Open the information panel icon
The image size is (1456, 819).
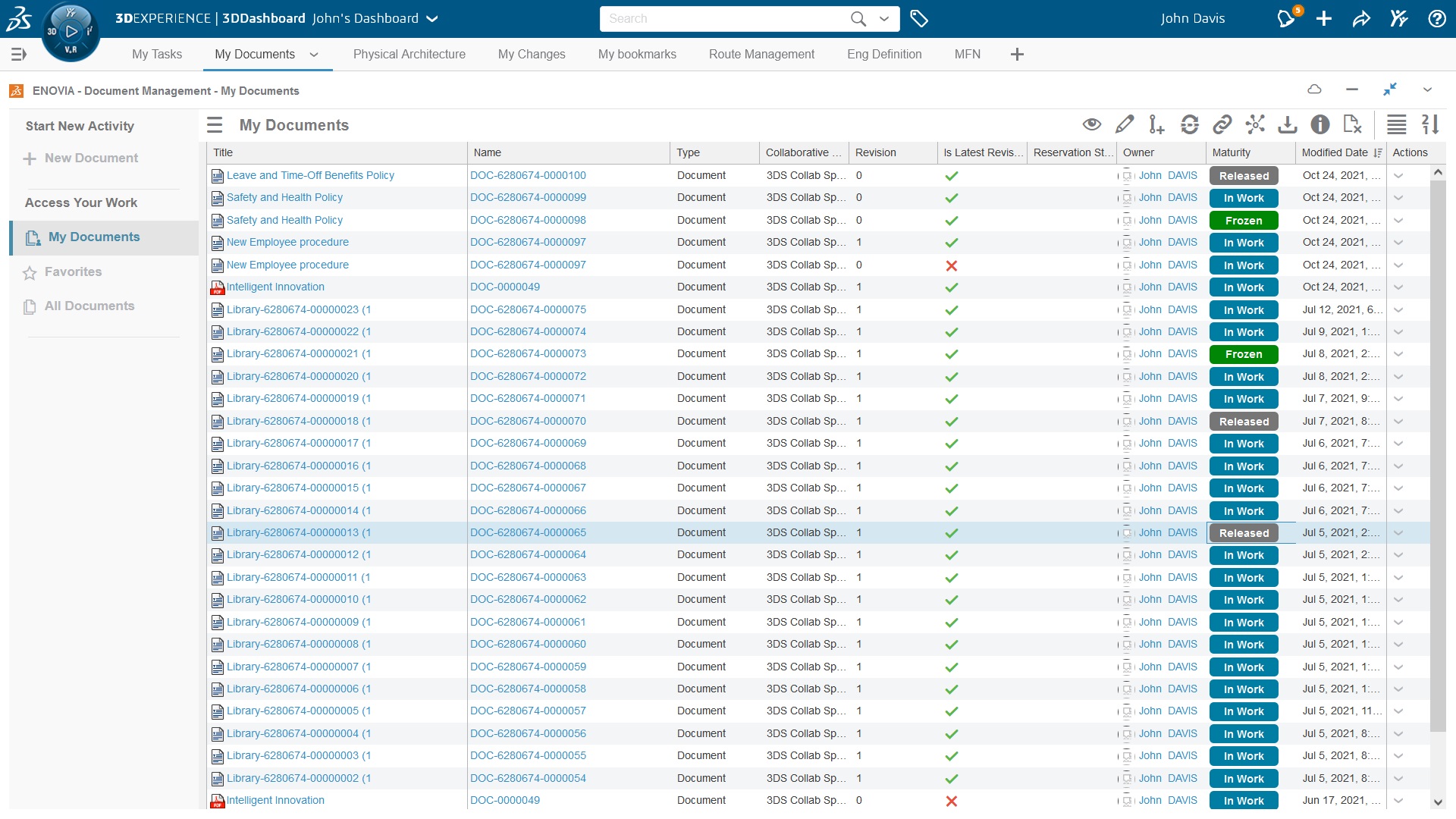[x=1319, y=124]
